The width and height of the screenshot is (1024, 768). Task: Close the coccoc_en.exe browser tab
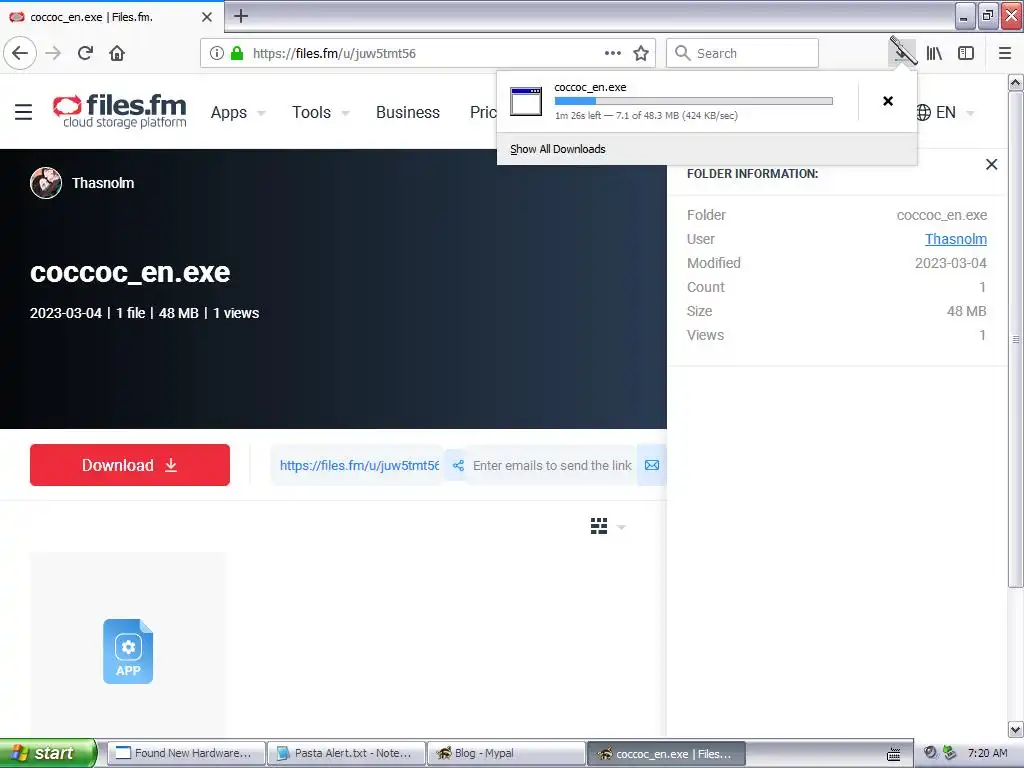tap(206, 17)
